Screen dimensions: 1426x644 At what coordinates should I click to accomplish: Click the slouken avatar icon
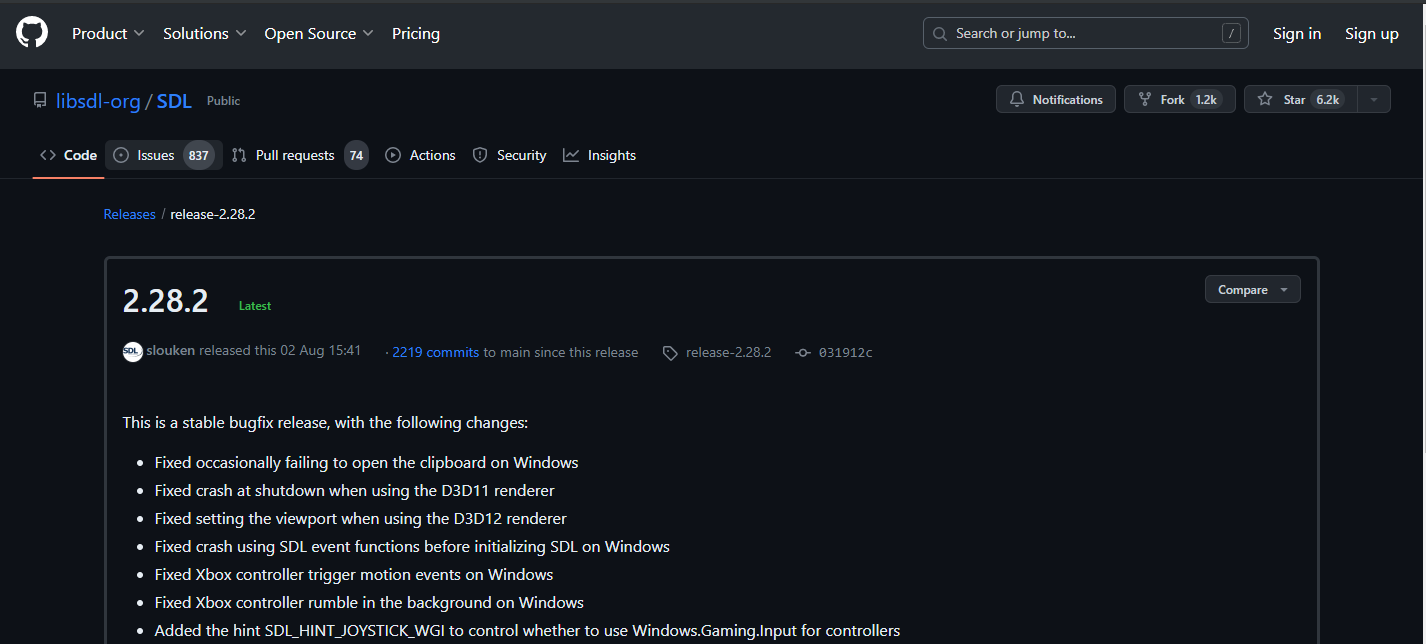(133, 352)
